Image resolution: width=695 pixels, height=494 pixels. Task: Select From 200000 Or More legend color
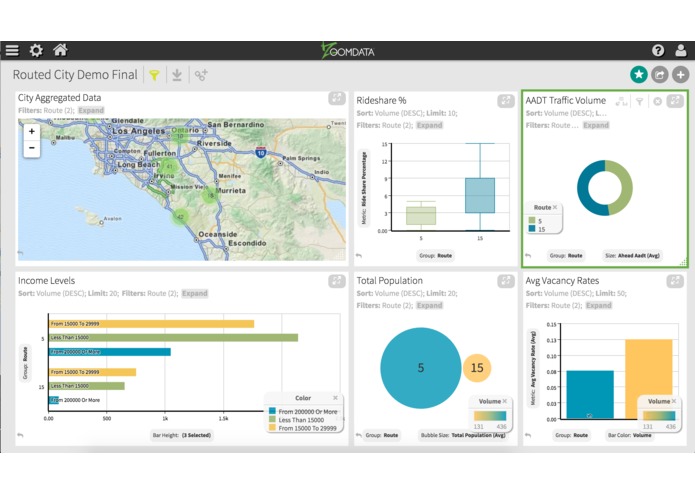(272, 411)
